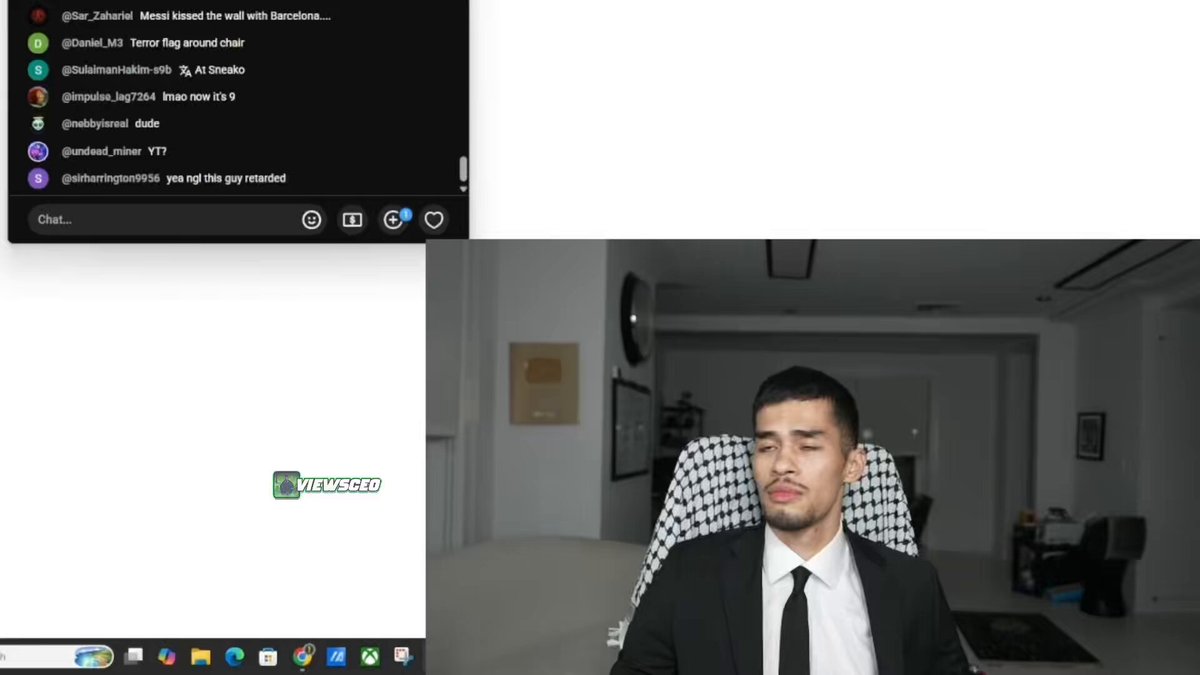Click message 'YT?'
Image resolution: width=1200 pixels, height=675 pixels.
[157, 151]
